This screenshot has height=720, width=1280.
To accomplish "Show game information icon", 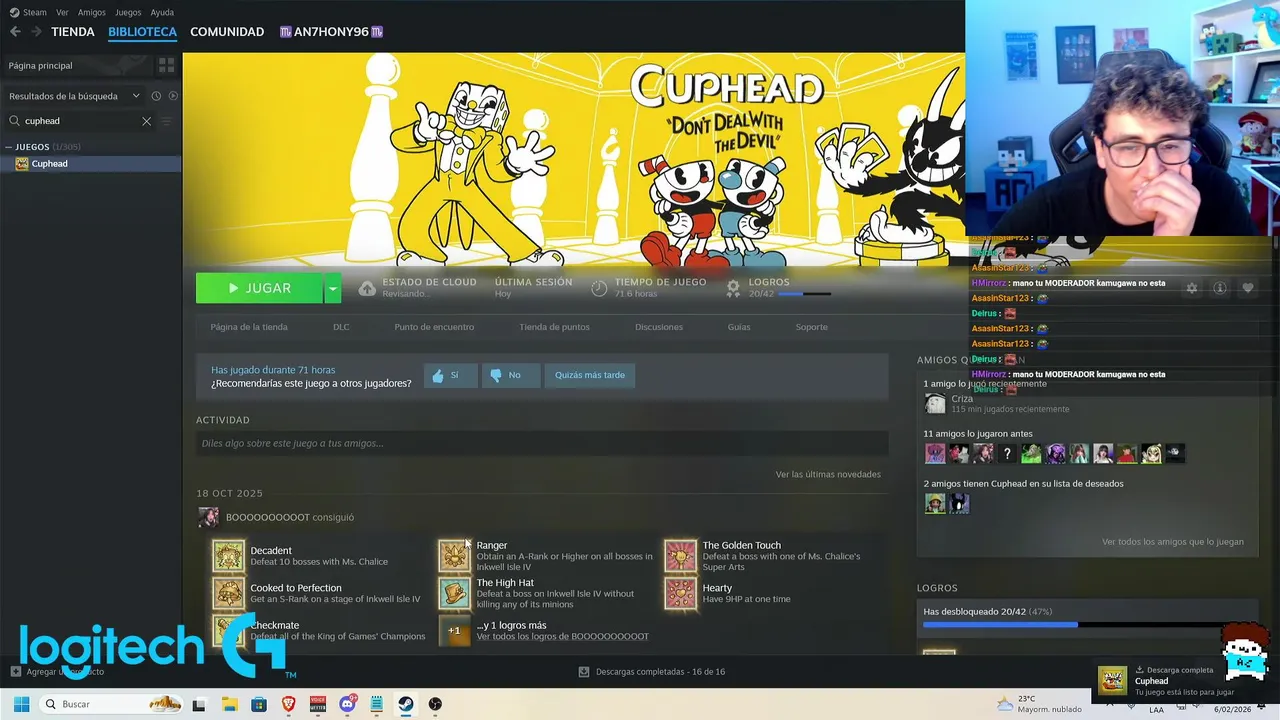I will (1219, 288).
